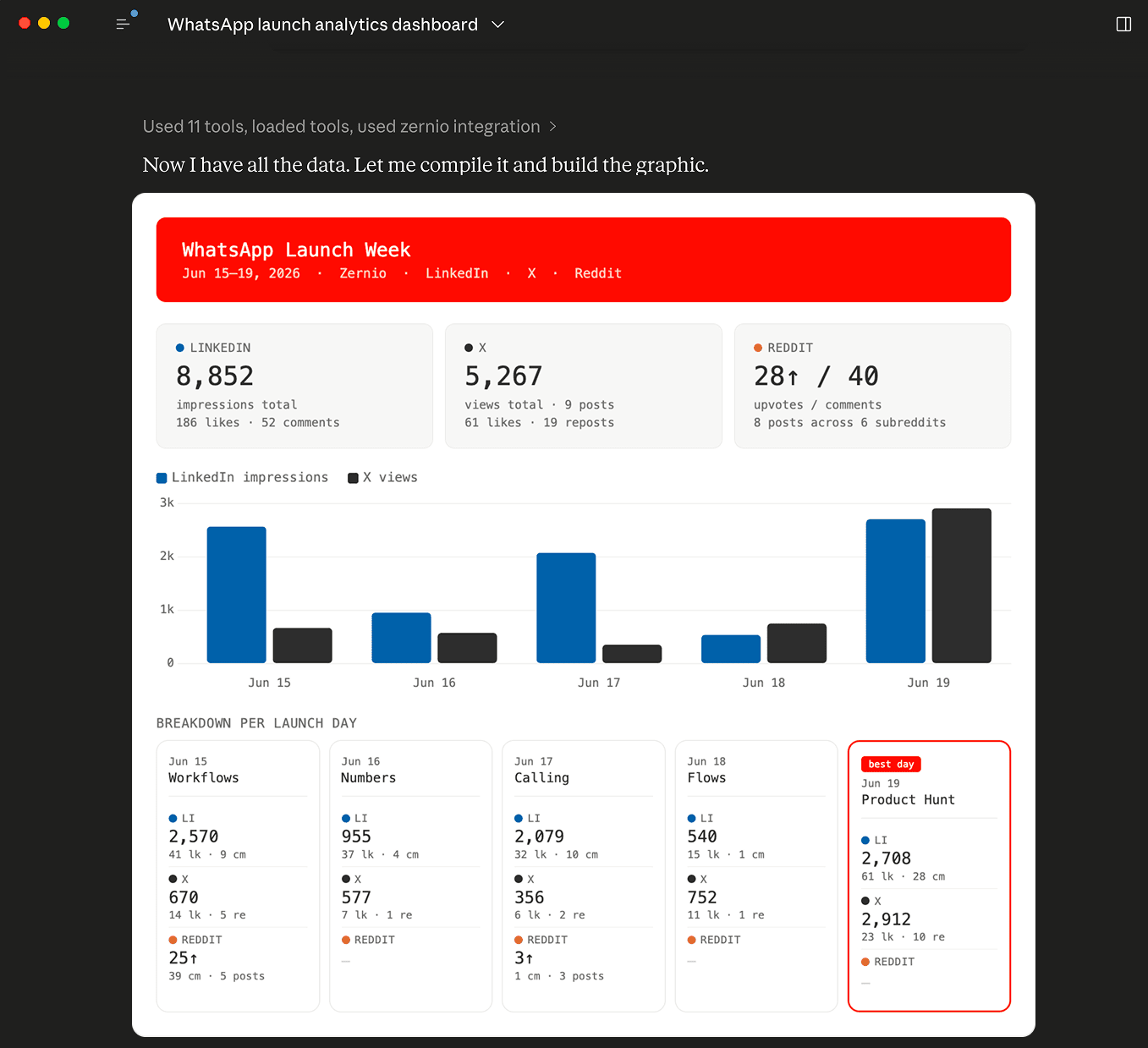The image size is (1148, 1048).
Task: Click the Jun 16 blue LinkedIn bar
Action: [402, 638]
